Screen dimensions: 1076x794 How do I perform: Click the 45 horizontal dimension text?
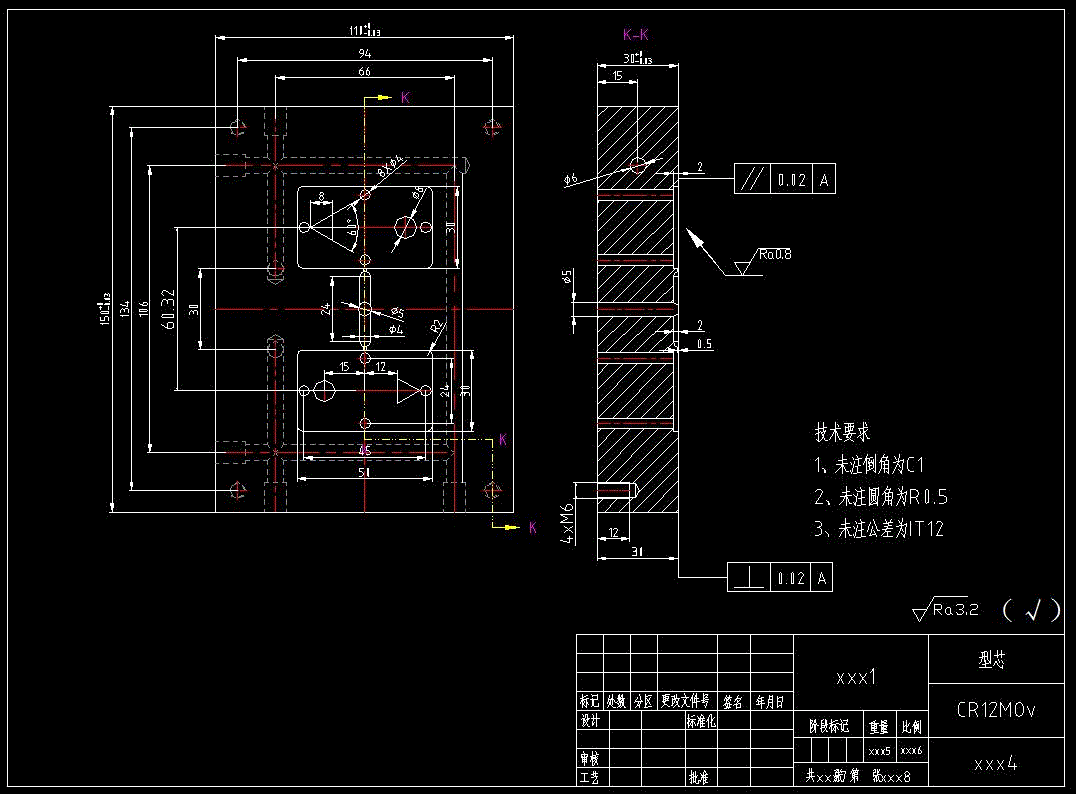pyautogui.click(x=364, y=450)
